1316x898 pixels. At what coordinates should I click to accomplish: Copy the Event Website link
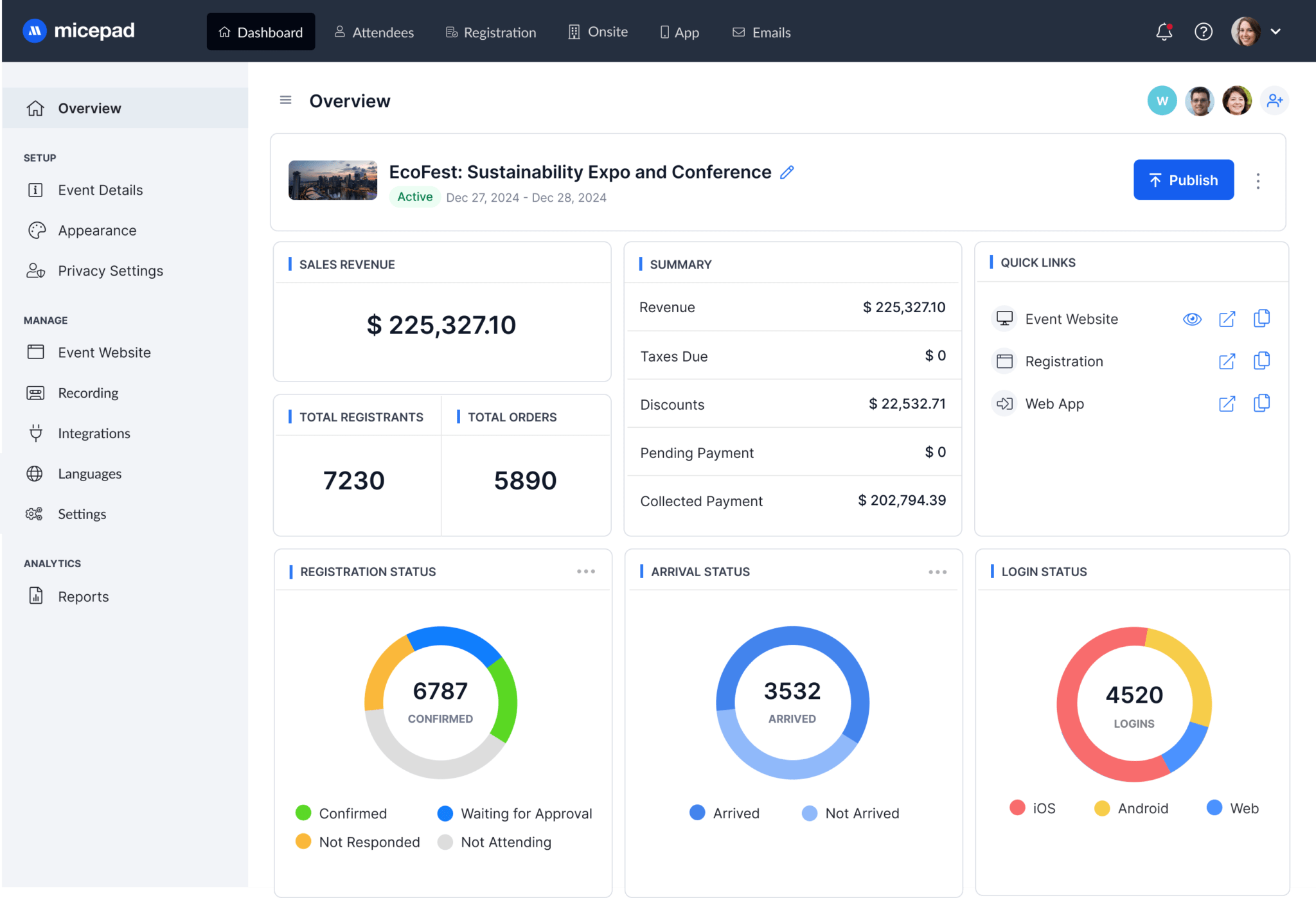tap(1261, 319)
